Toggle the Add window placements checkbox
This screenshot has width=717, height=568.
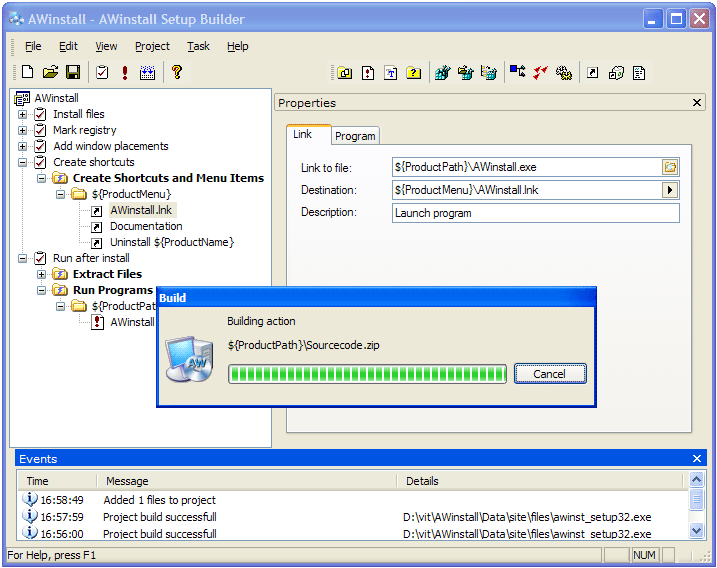pos(40,146)
